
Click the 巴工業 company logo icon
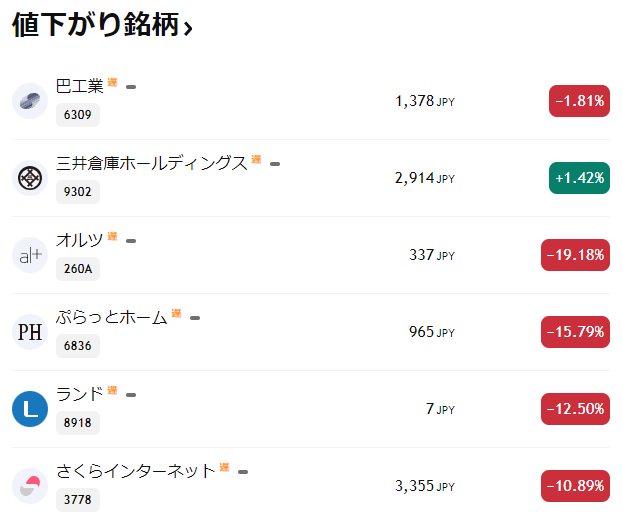pos(30,101)
